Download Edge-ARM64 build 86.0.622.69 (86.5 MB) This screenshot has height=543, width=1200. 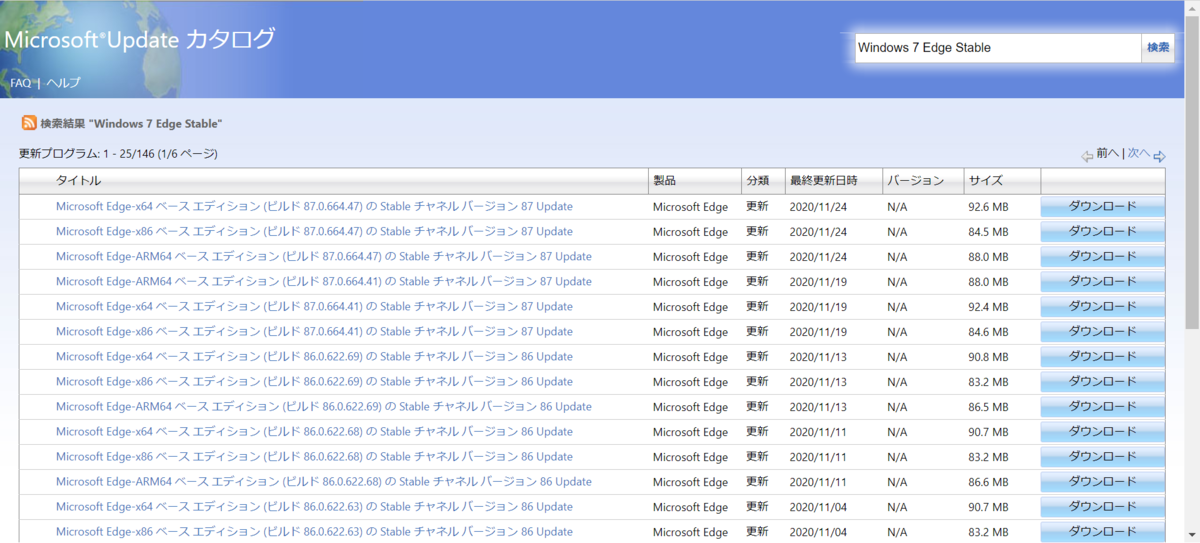(x=1103, y=407)
